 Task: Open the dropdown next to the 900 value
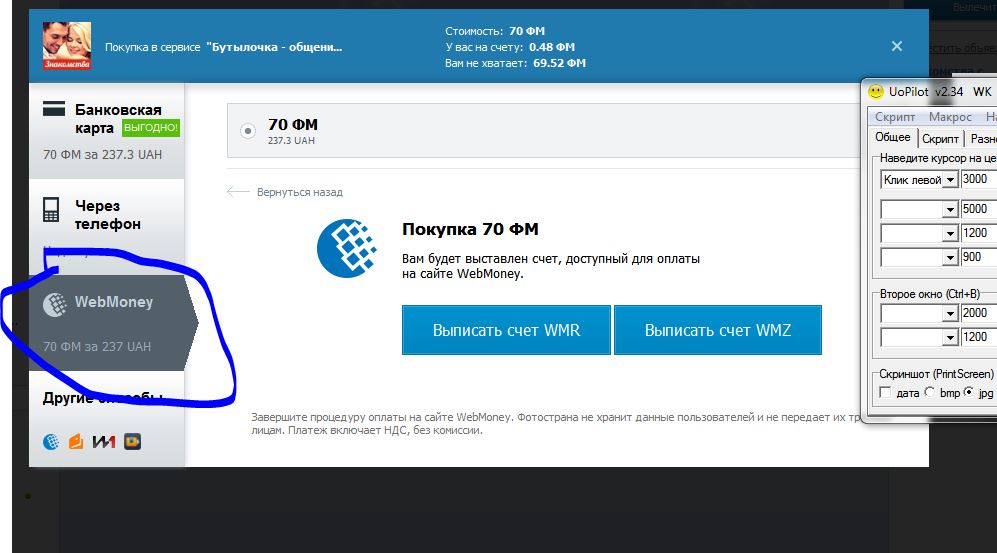point(950,257)
